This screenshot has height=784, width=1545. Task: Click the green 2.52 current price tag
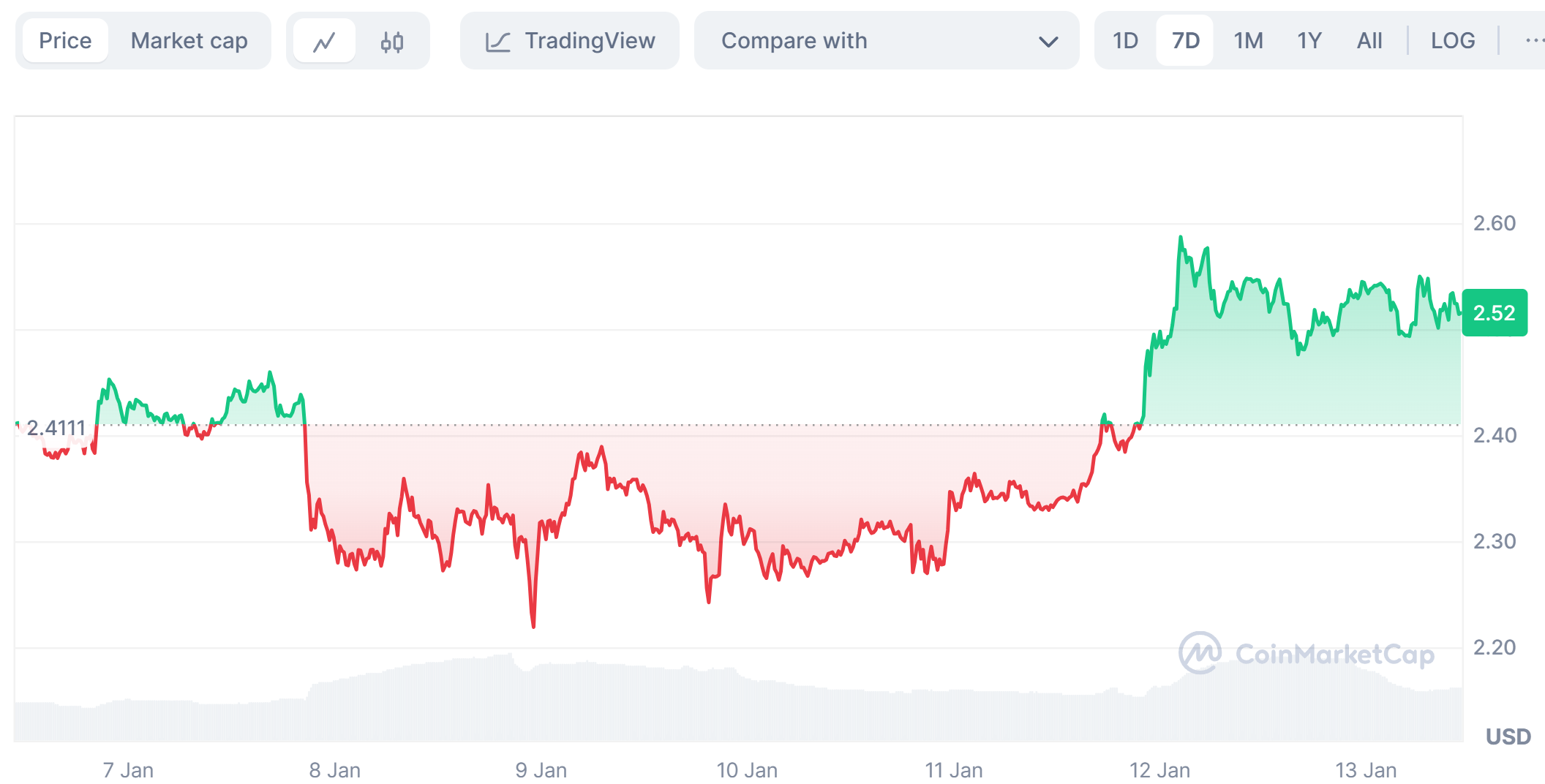[1494, 313]
